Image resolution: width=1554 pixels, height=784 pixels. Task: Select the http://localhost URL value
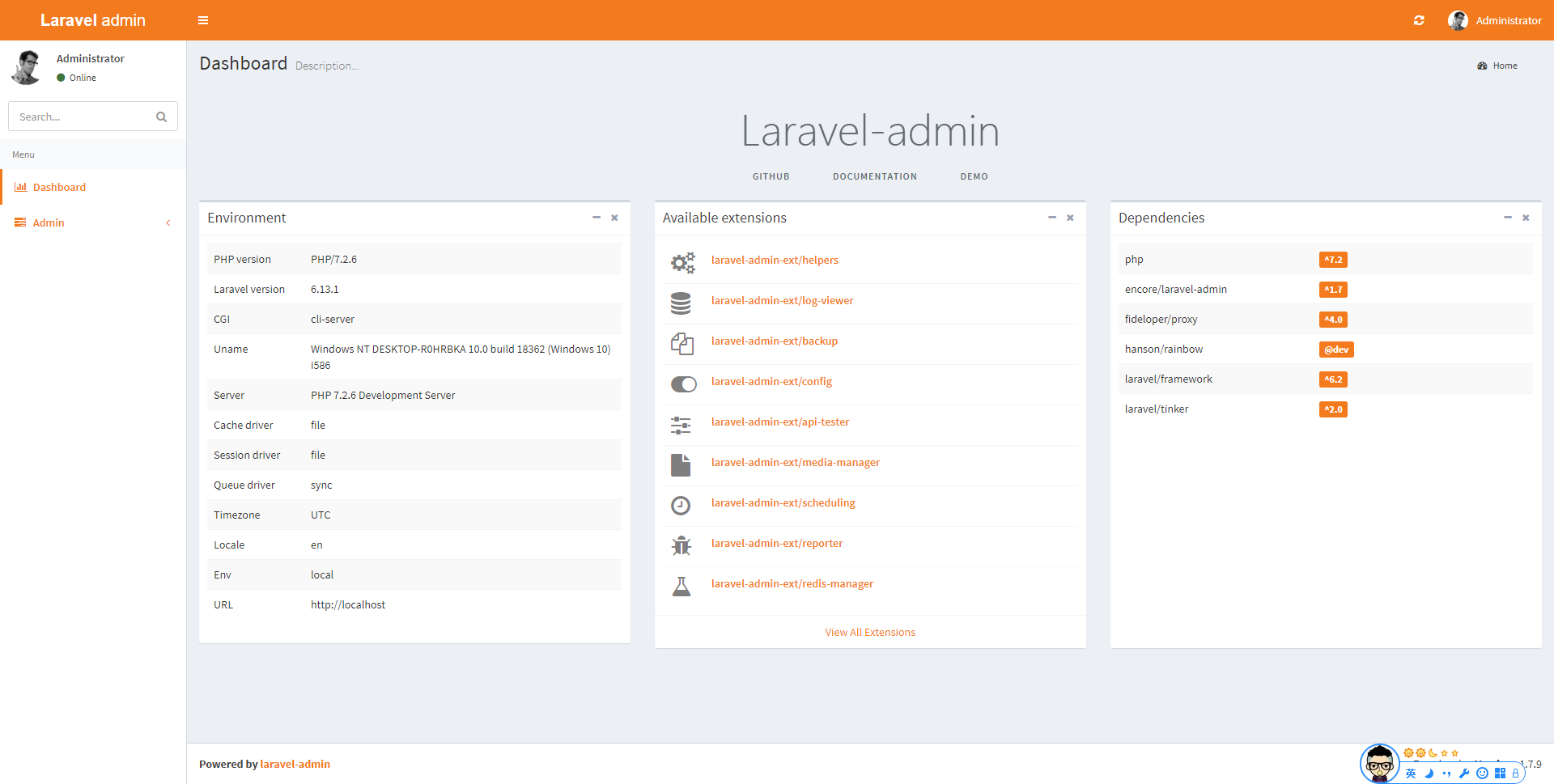click(348, 604)
